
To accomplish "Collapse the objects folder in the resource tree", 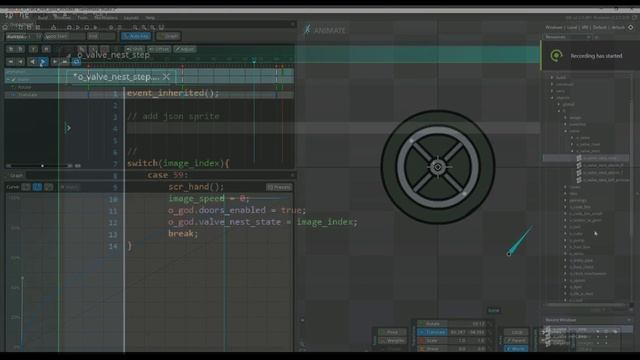I will [552, 98].
